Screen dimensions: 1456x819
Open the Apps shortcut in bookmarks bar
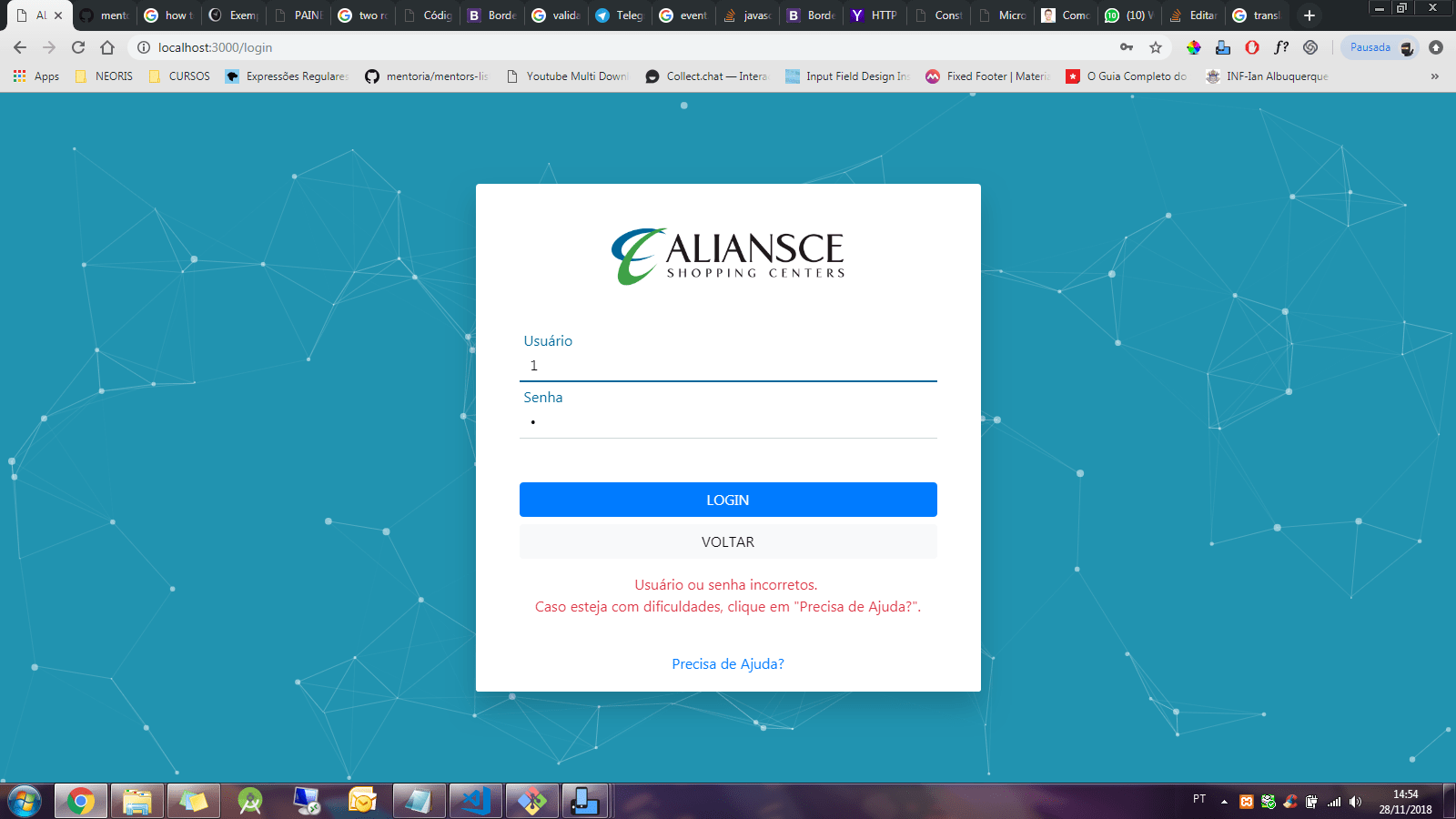pos(36,76)
